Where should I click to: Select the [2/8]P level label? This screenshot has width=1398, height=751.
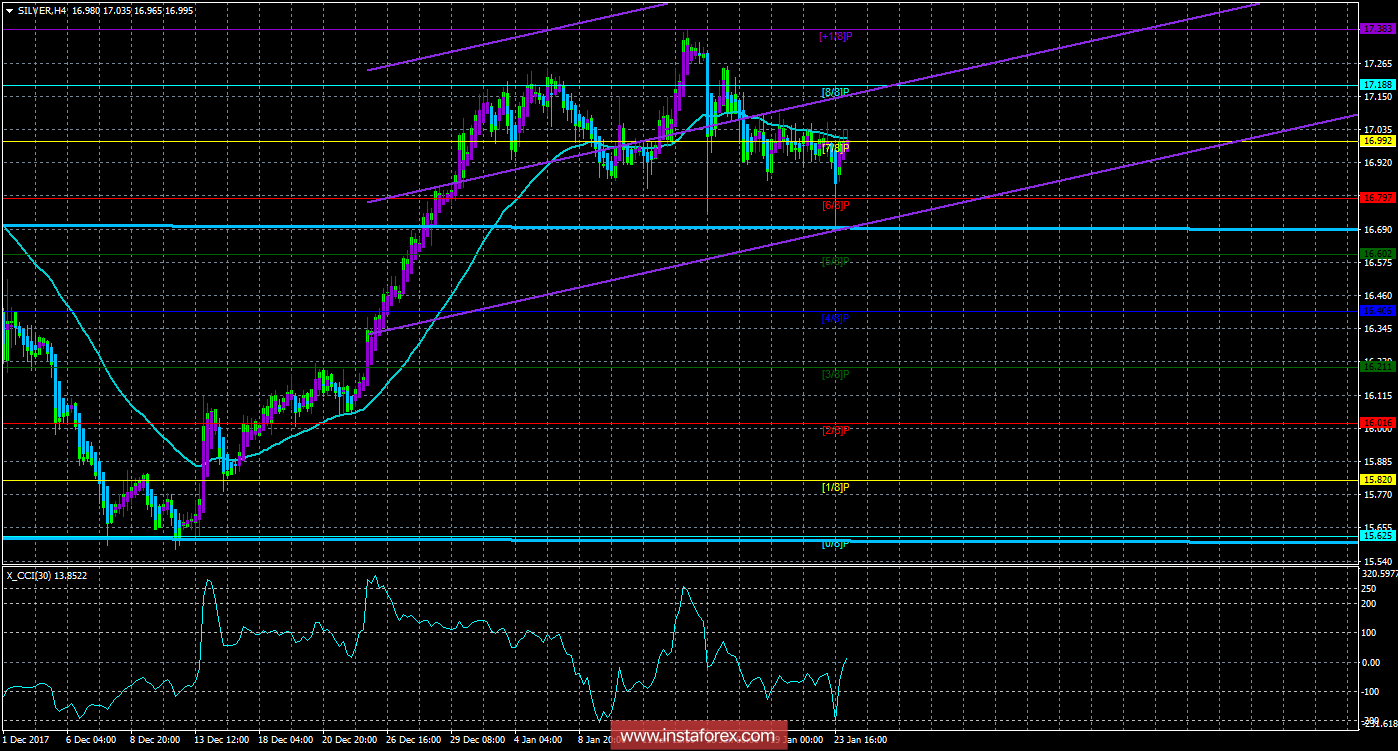tap(834, 431)
